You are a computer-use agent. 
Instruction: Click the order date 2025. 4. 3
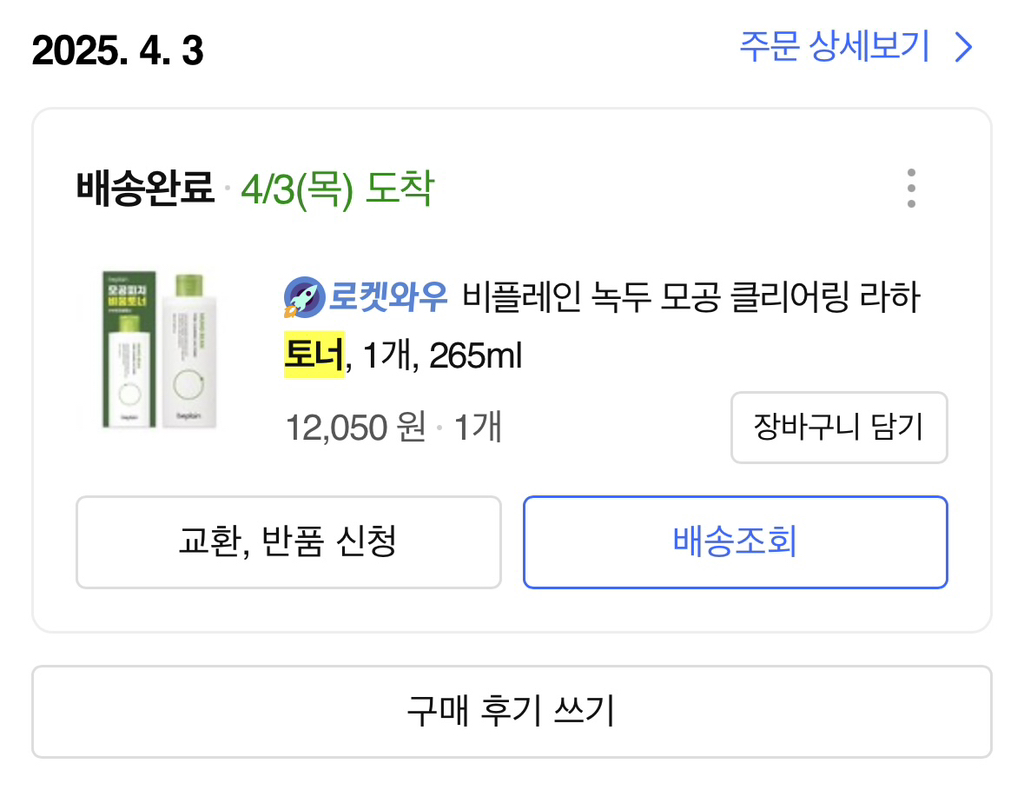click(x=118, y=51)
